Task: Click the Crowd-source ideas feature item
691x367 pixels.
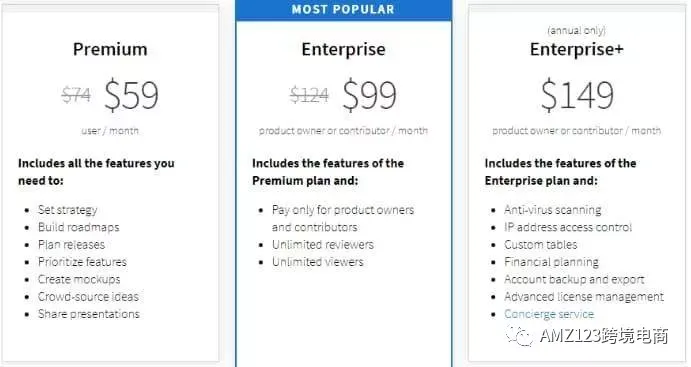Action: click(88, 297)
